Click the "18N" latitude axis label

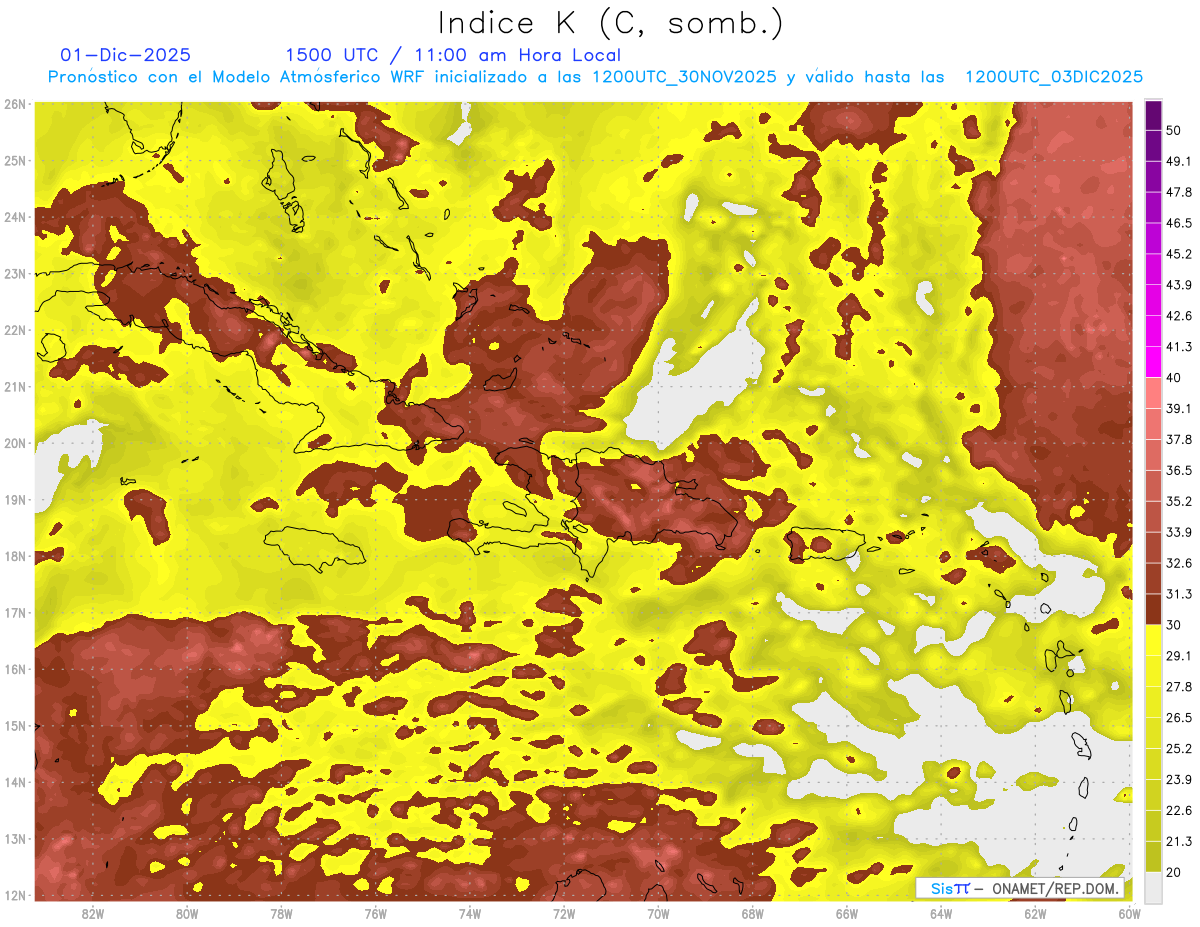coord(15,556)
